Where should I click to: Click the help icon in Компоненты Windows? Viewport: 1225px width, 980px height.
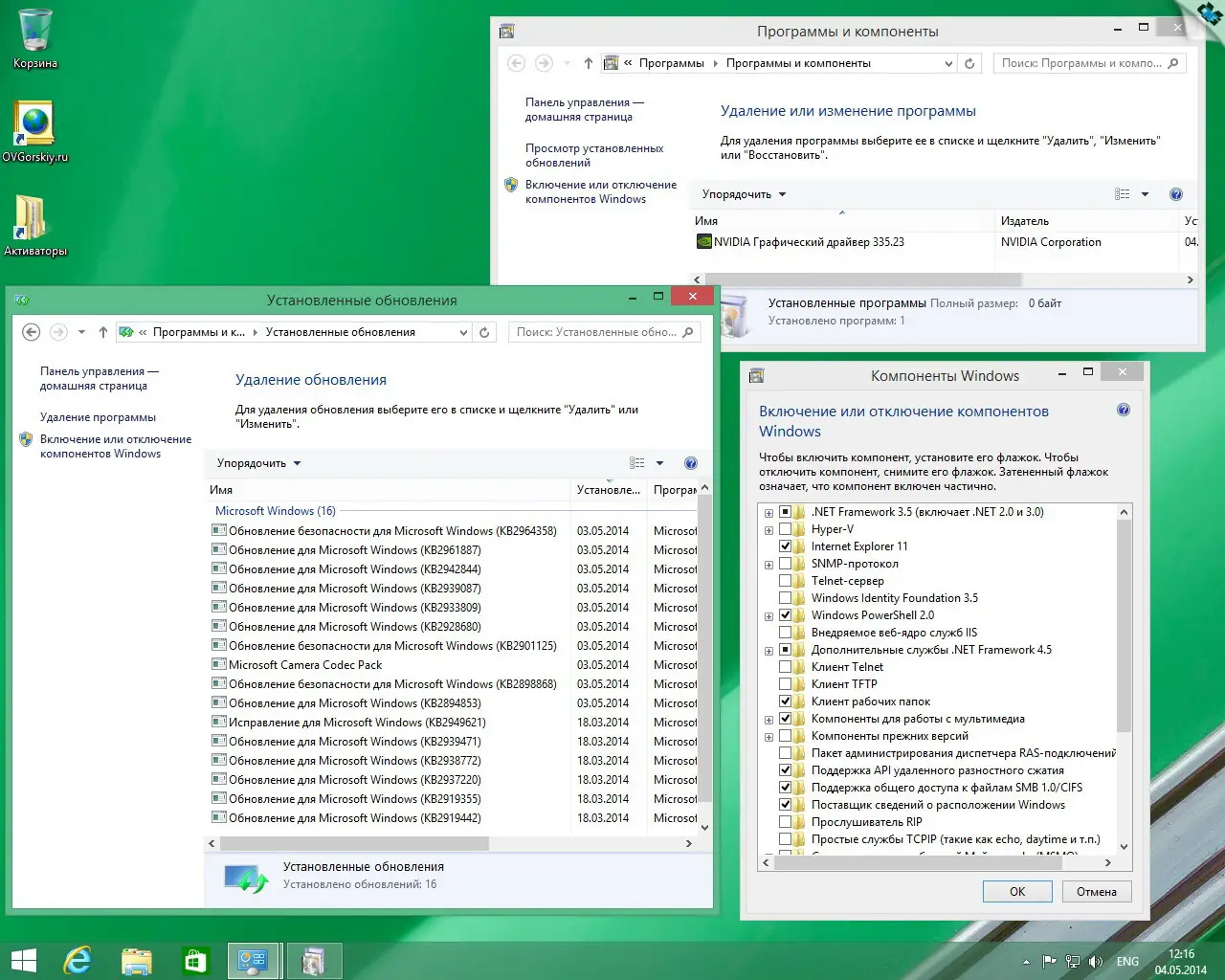coord(1124,410)
